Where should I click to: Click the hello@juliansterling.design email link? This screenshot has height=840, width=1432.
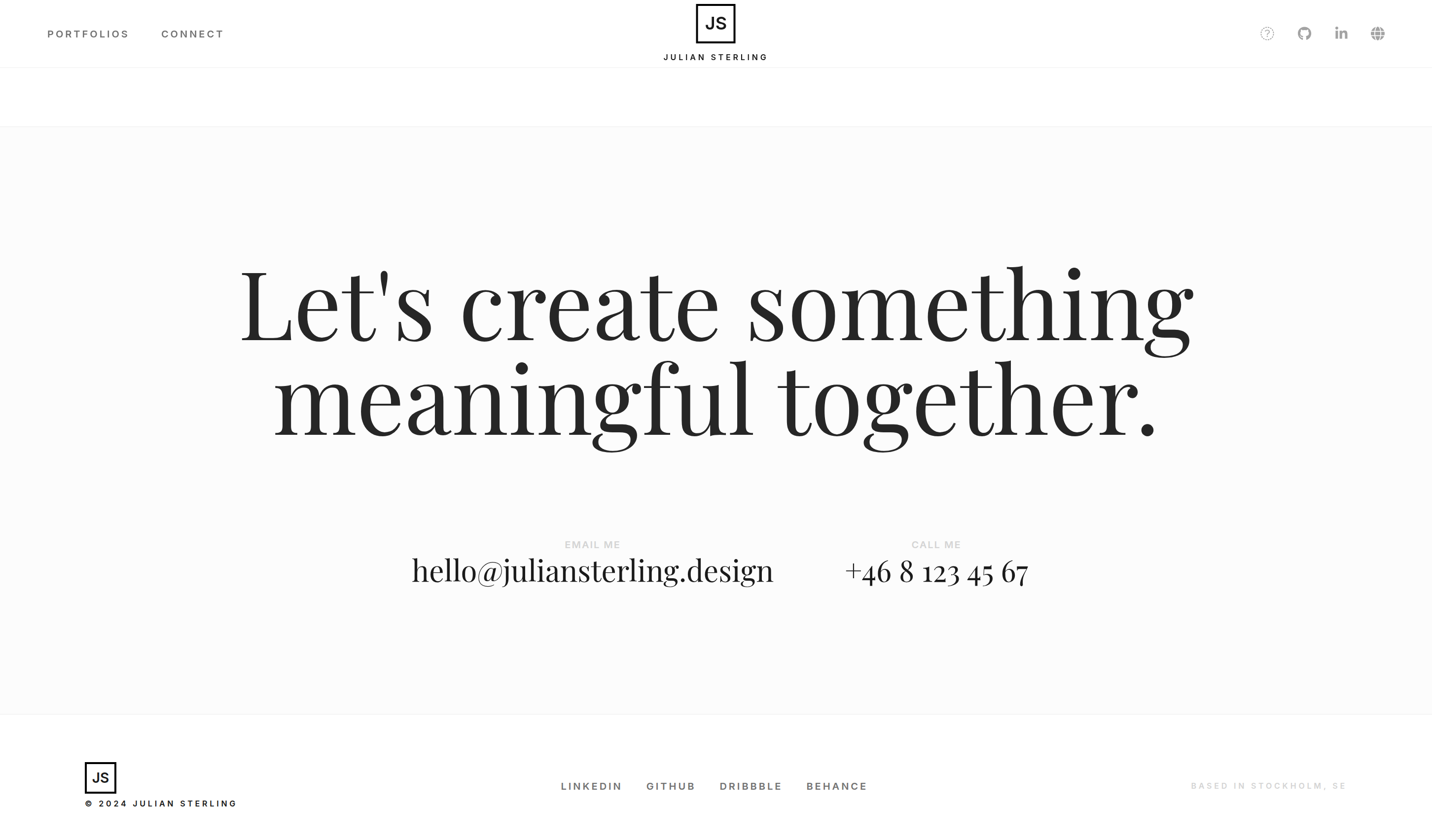coord(592,571)
